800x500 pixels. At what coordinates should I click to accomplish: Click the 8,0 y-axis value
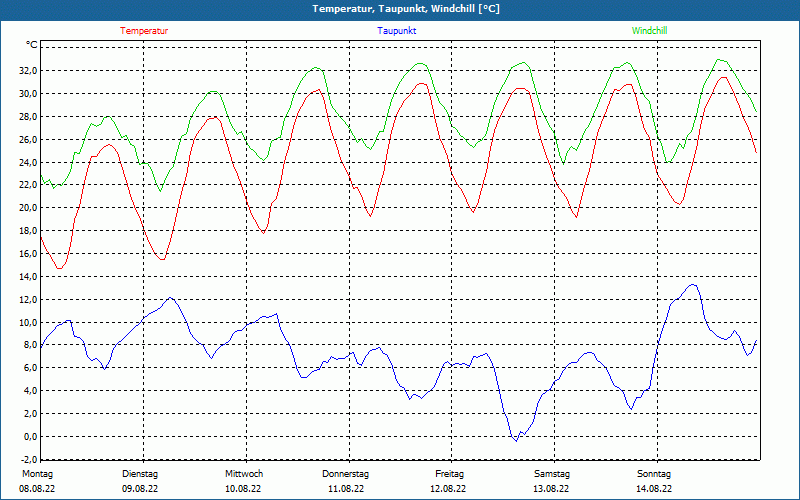coord(30,345)
